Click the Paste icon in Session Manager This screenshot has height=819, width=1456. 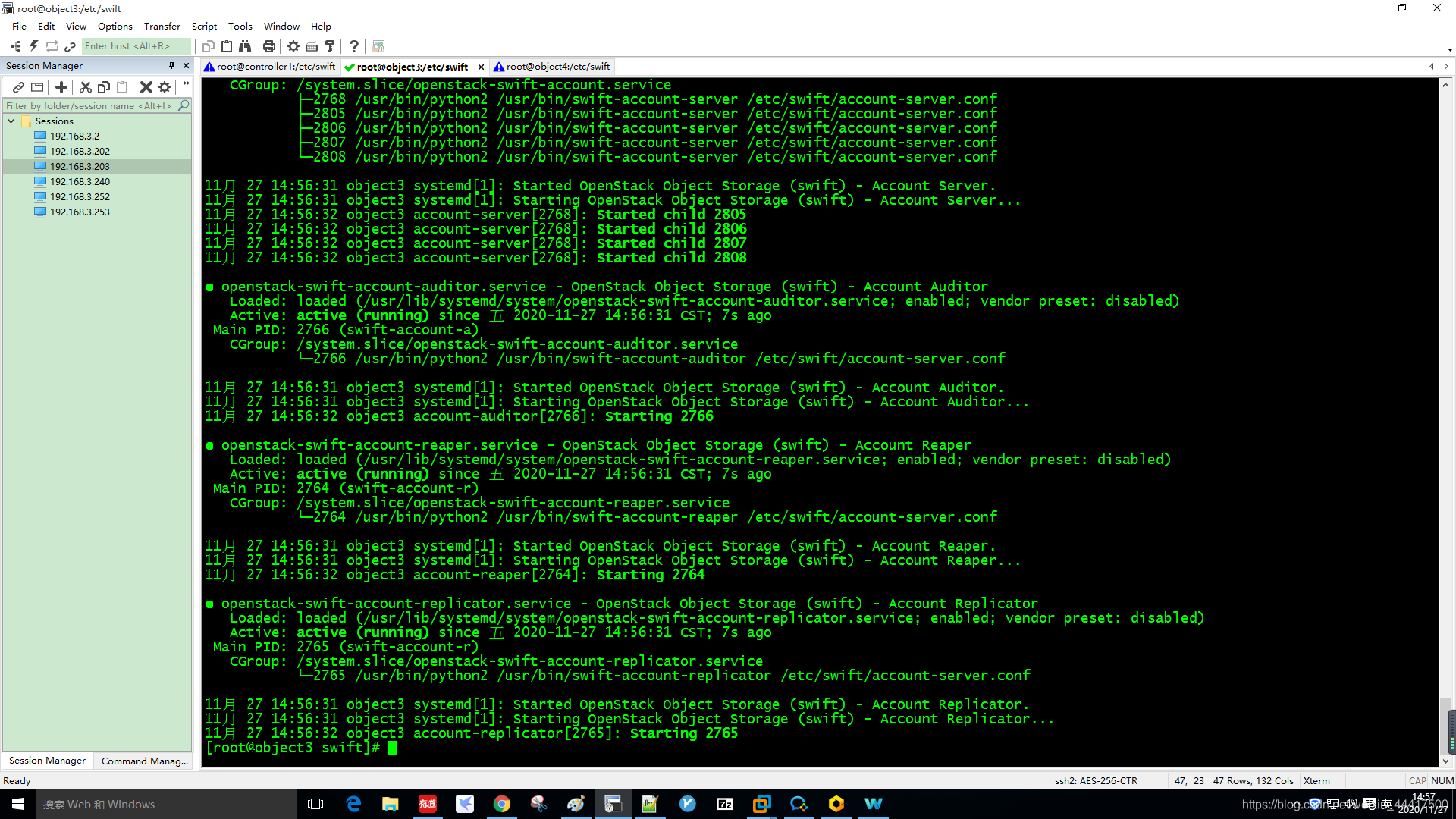coord(122,87)
